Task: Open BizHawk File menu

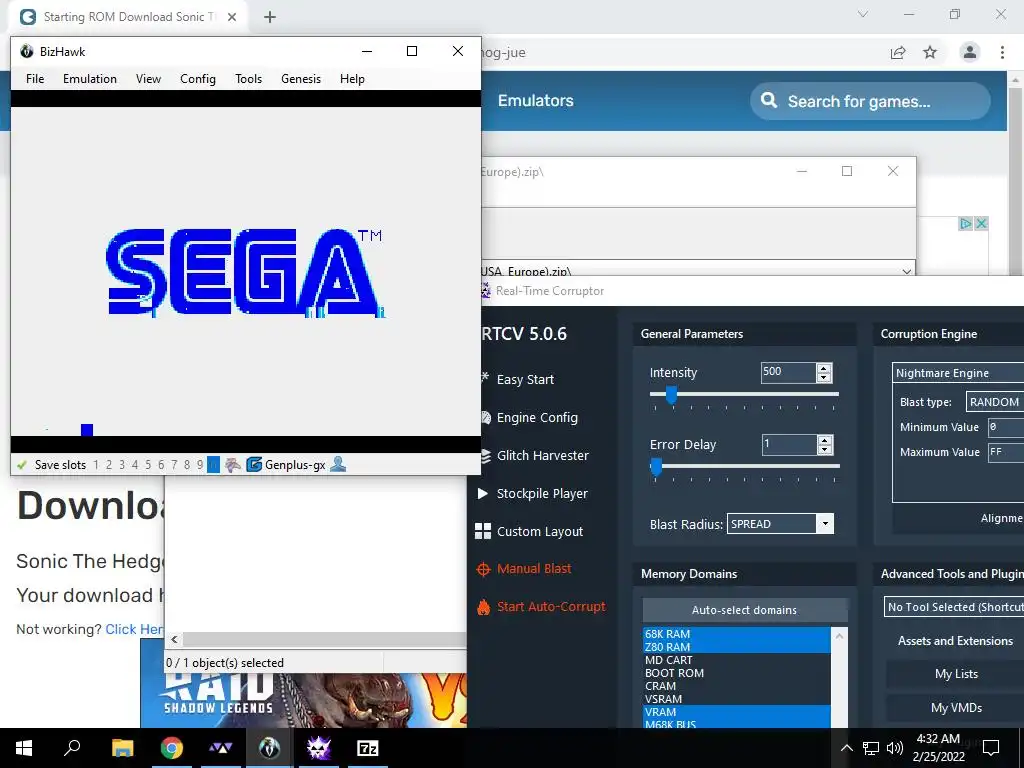Action: coord(35,79)
